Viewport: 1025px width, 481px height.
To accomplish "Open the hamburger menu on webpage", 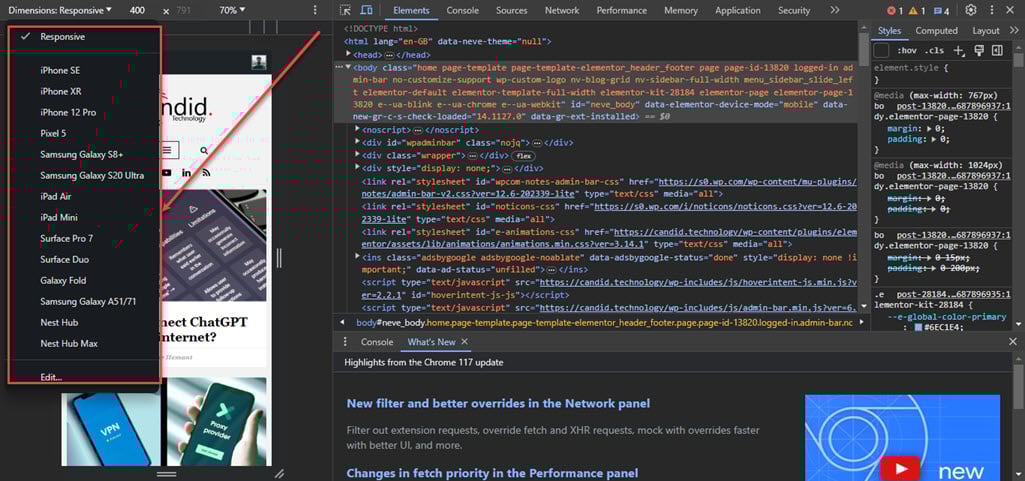I will (167, 150).
